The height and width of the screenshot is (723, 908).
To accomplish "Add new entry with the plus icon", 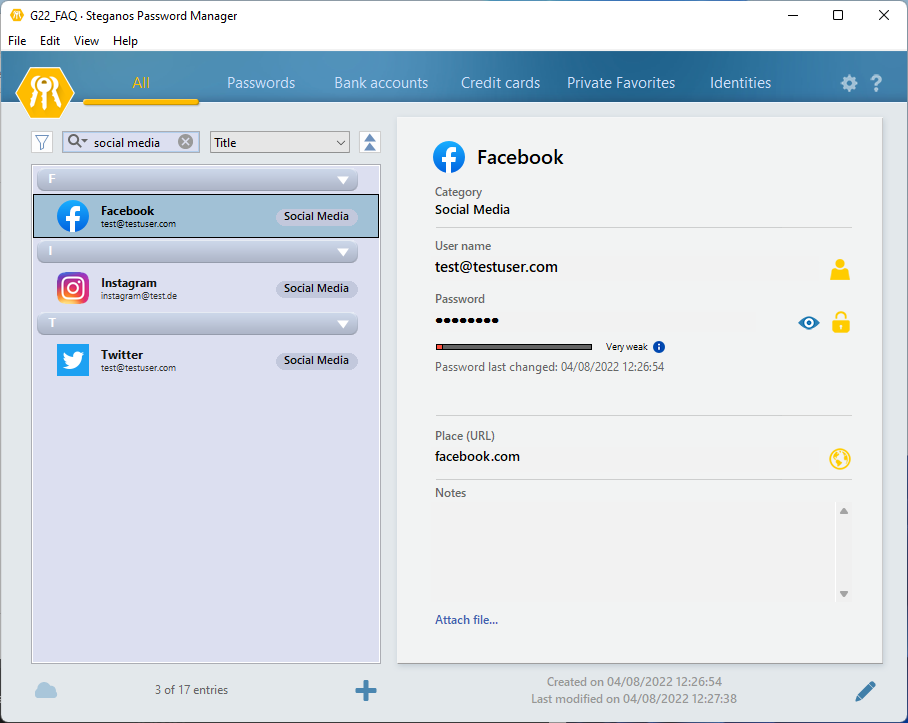I will pos(366,690).
